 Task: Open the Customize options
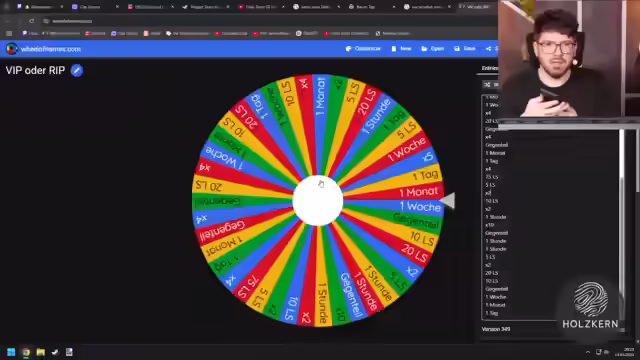click(x=363, y=49)
